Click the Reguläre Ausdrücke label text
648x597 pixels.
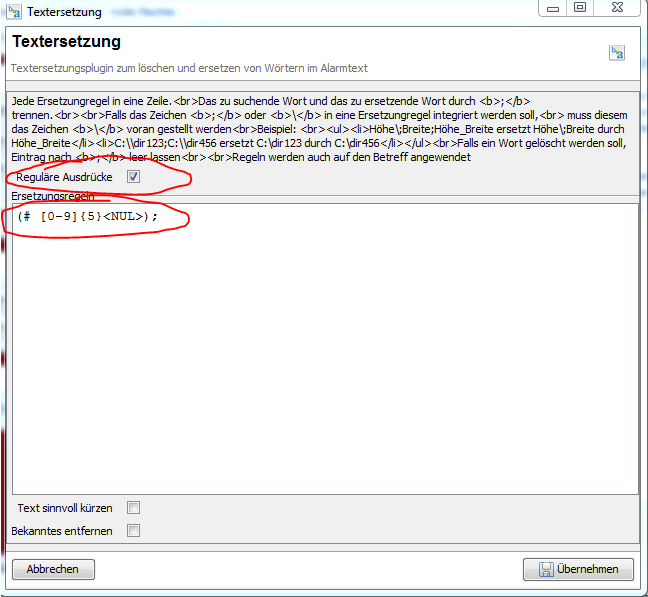[x=65, y=177]
